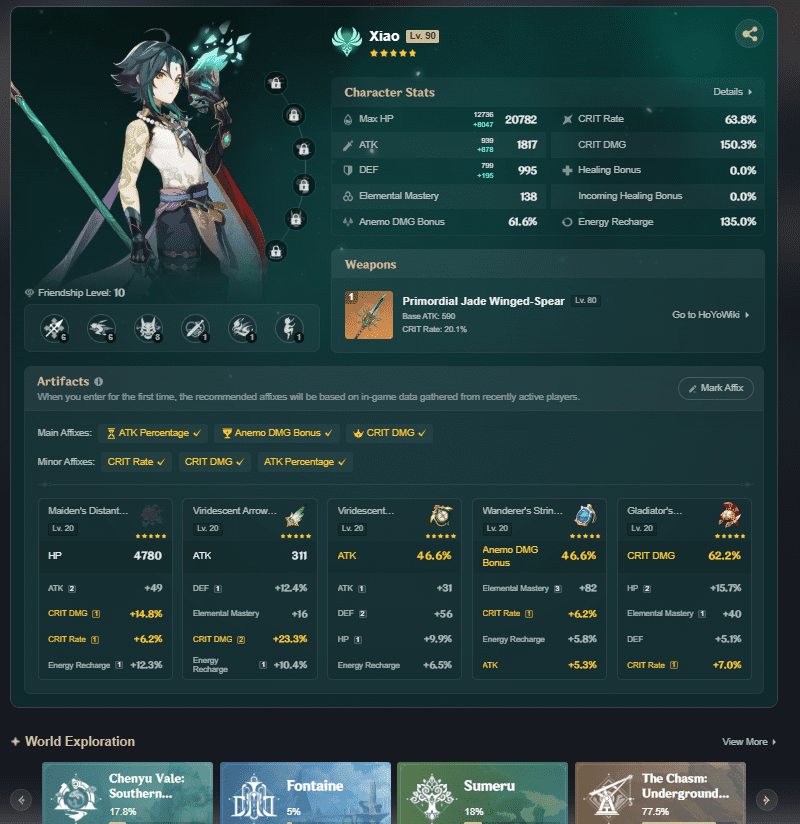Click the share icon at top right

coord(749,34)
